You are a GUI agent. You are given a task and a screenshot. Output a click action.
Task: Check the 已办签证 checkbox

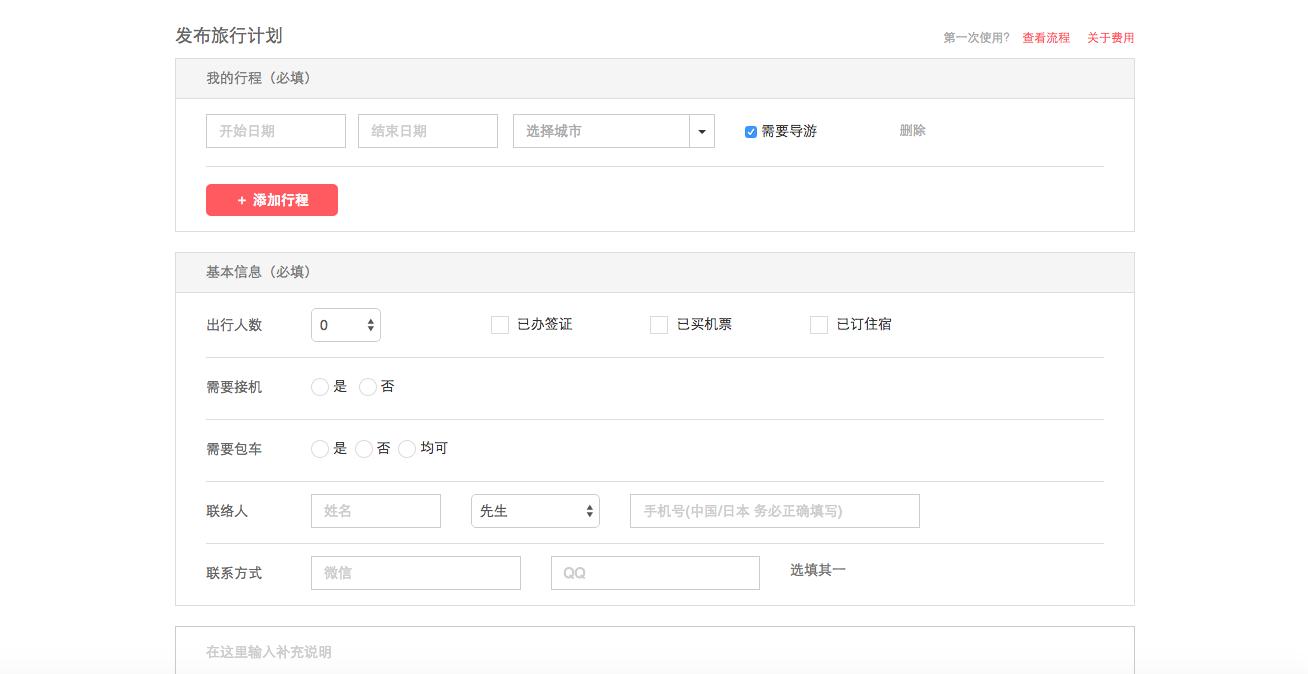tap(500, 325)
